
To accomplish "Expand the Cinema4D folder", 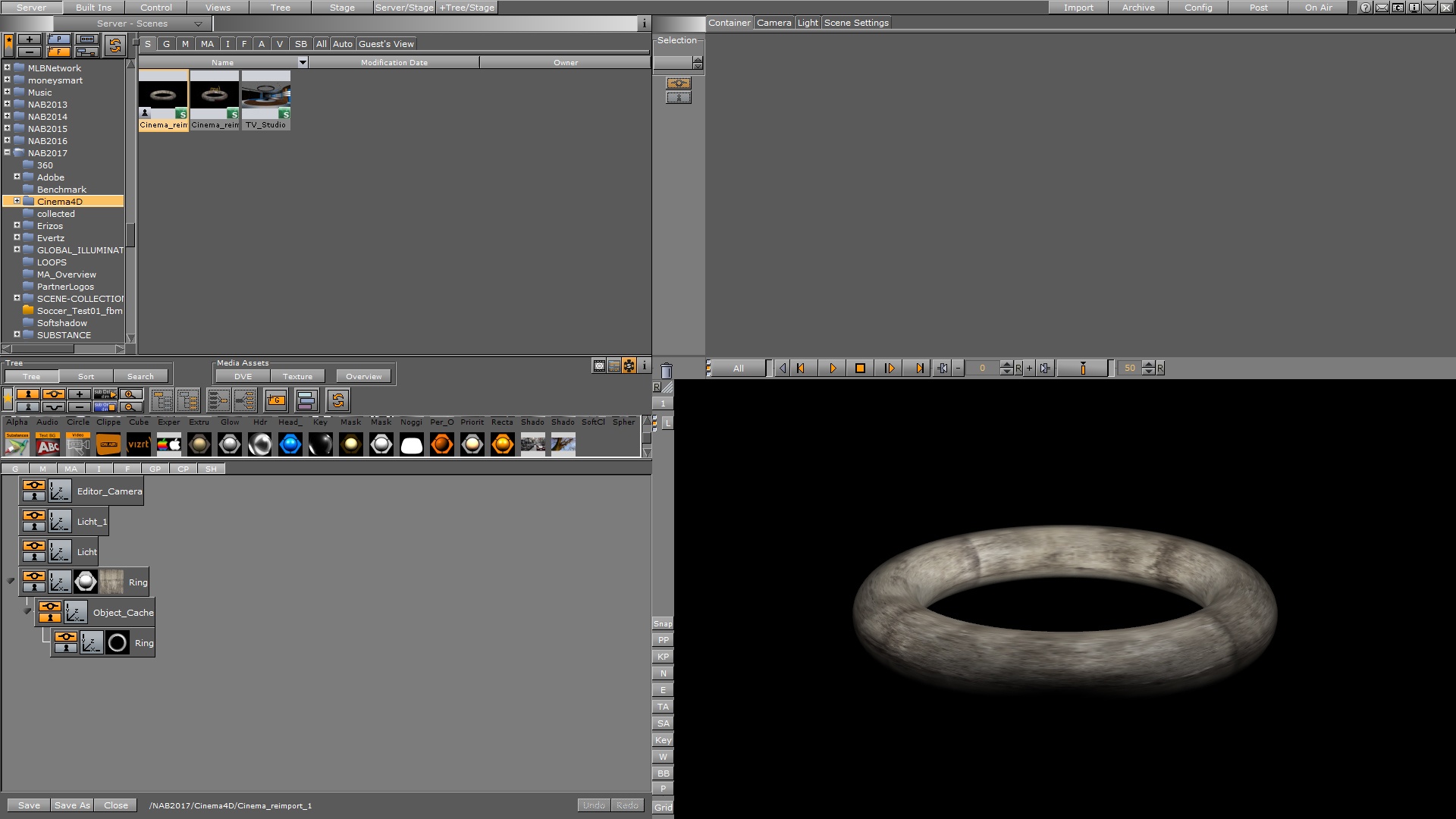I will coord(17,201).
